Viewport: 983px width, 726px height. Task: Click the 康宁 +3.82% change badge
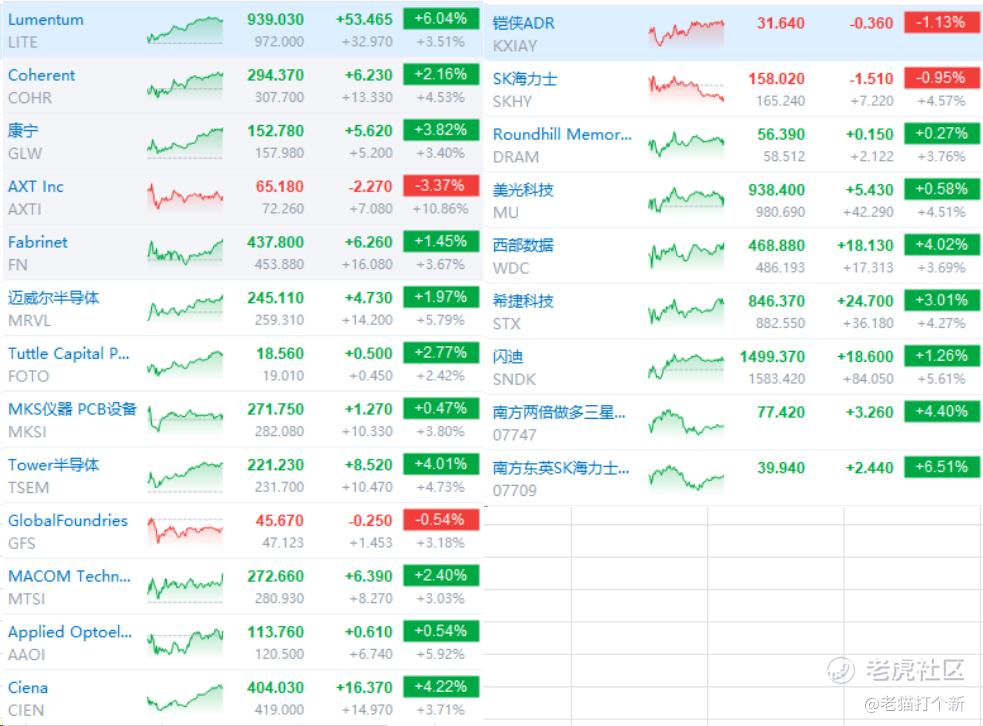[x=441, y=130]
